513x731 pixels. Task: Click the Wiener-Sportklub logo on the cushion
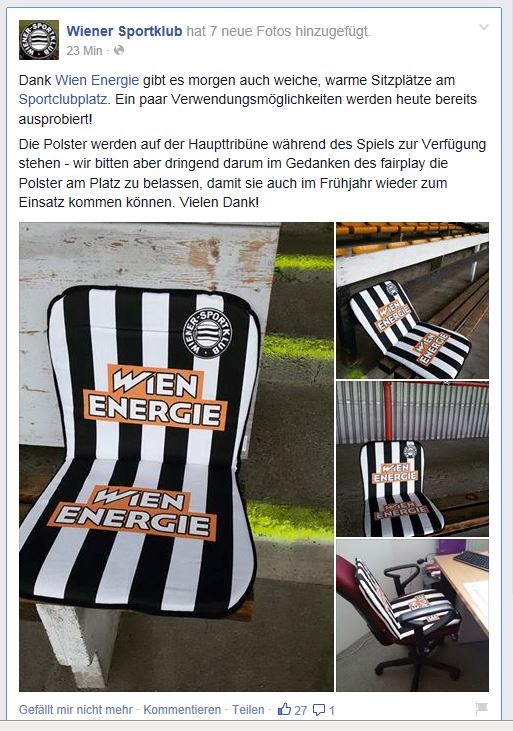[x=207, y=333]
